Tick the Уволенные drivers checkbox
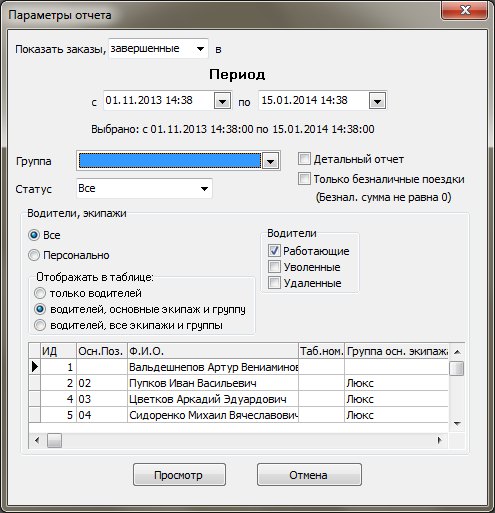The width and height of the screenshot is (495, 513). point(274,267)
